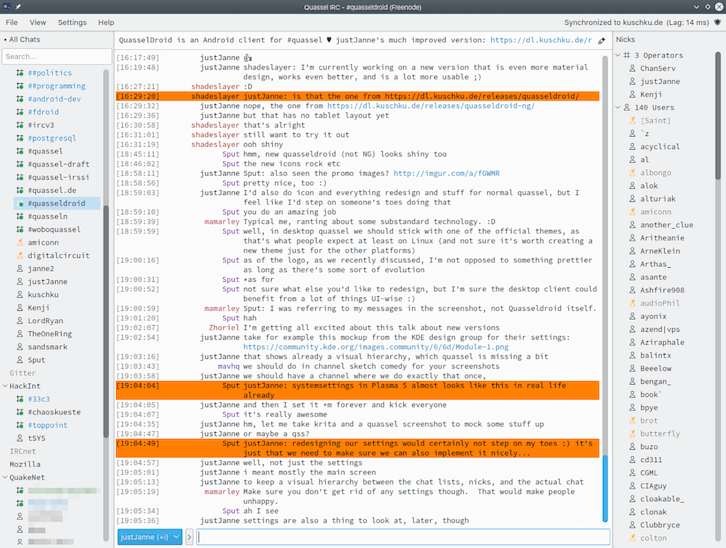Screen dimensions: 726x548
Task: Click the #postgresql channel icon
Action: pos(20,138)
